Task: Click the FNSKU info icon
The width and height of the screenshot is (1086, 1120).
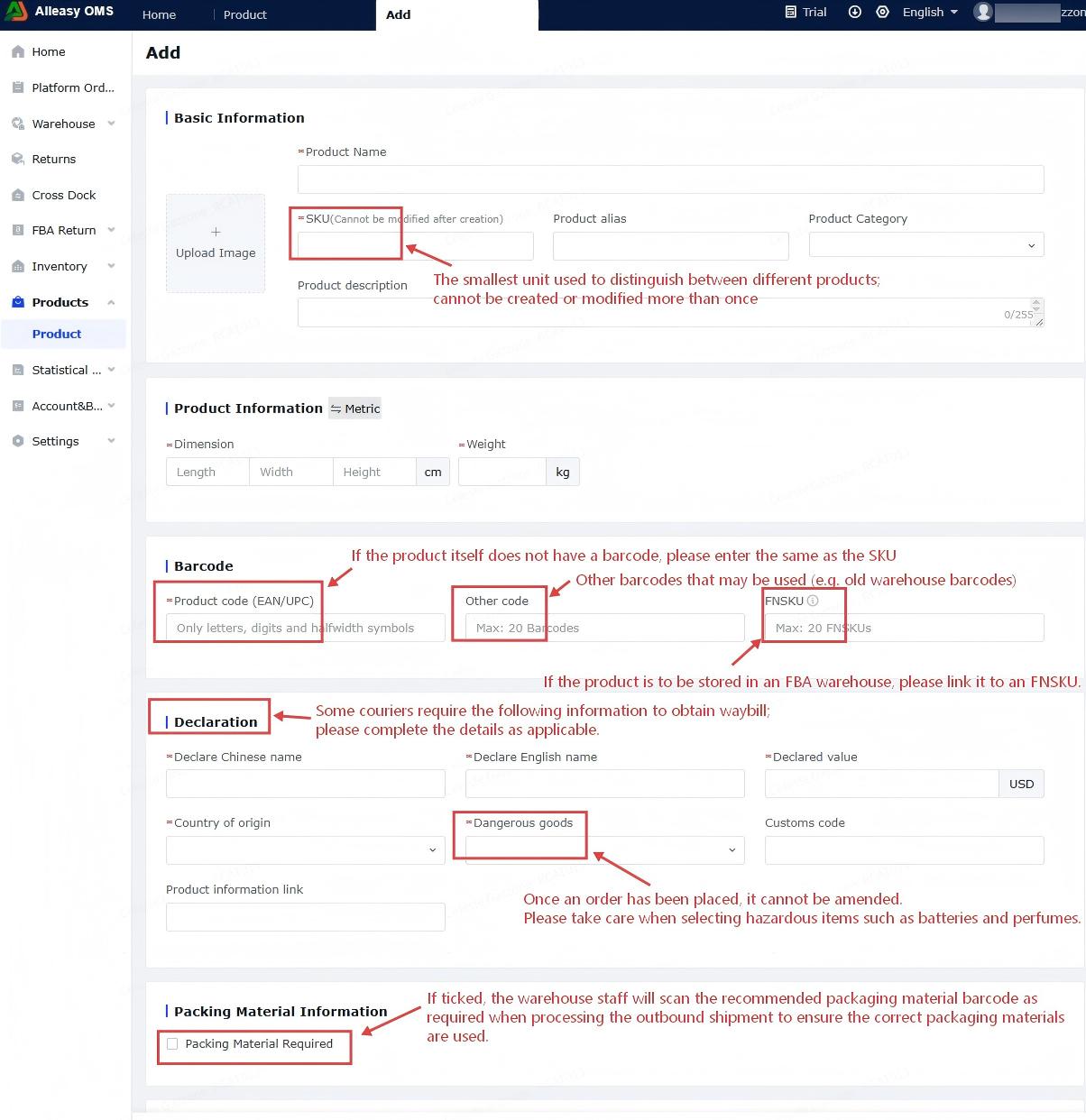Action: (x=813, y=601)
